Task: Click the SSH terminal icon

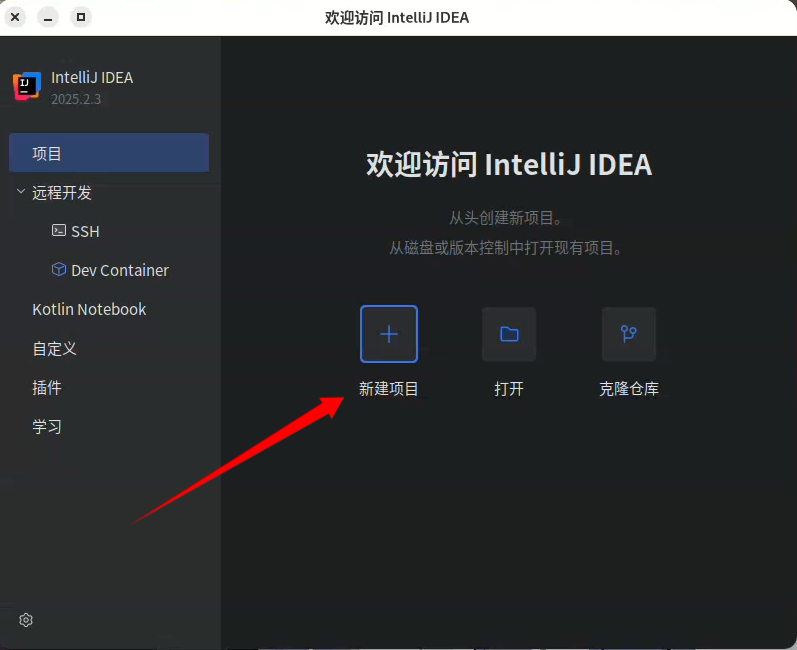Action: [x=59, y=231]
